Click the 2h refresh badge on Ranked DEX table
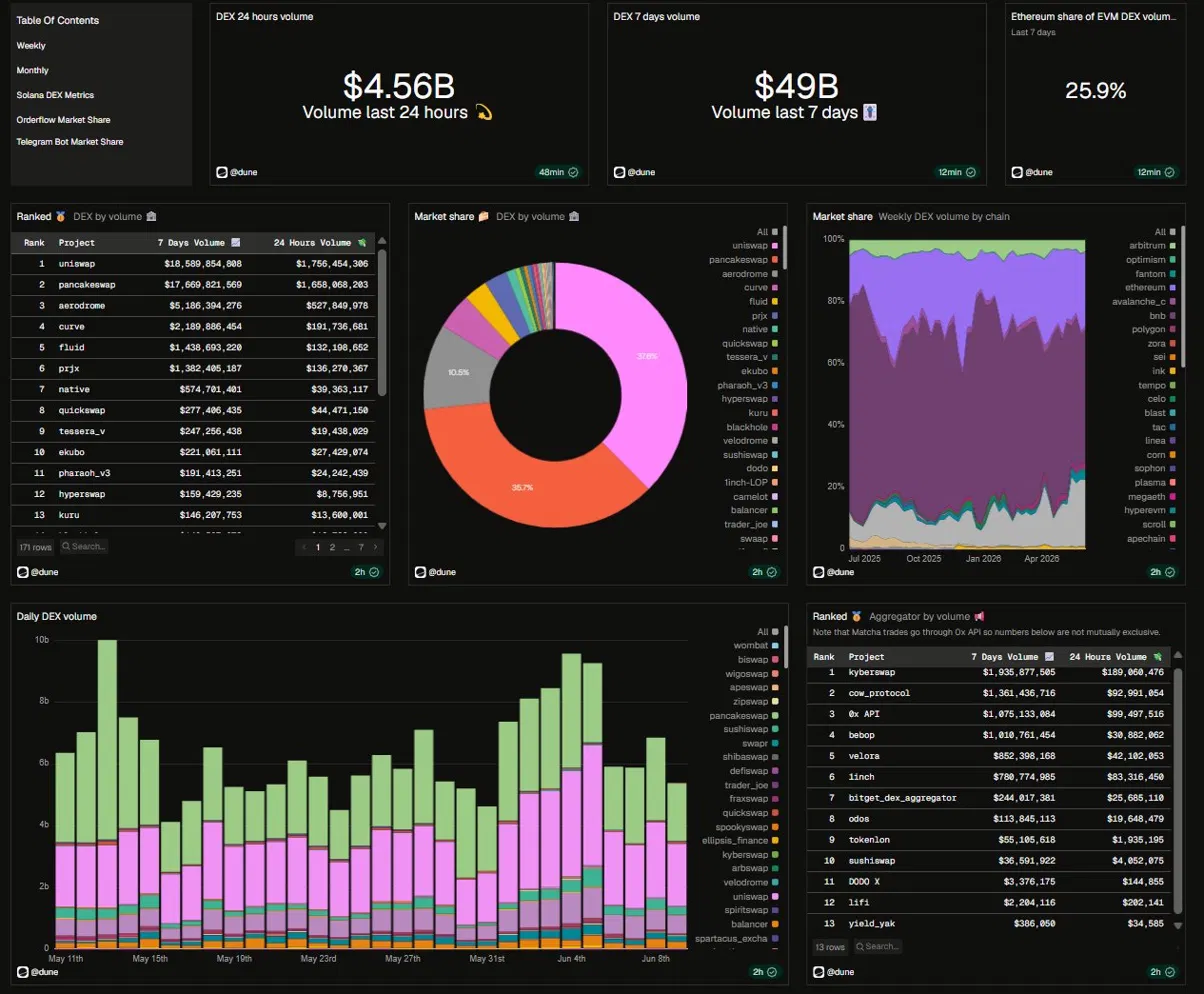This screenshot has height=994, width=1204. 366,572
